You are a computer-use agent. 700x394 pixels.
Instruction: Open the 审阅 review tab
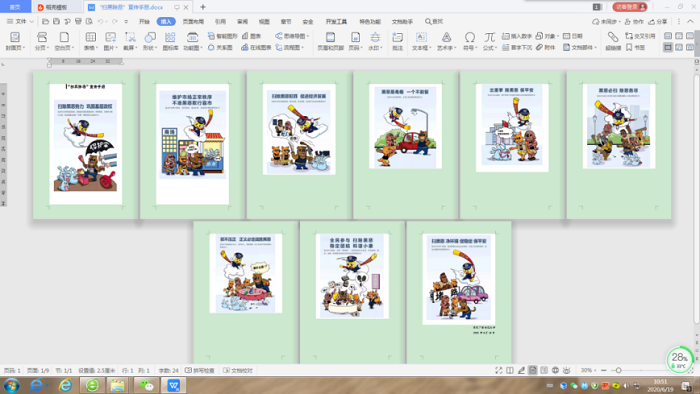tap(242, 21)
